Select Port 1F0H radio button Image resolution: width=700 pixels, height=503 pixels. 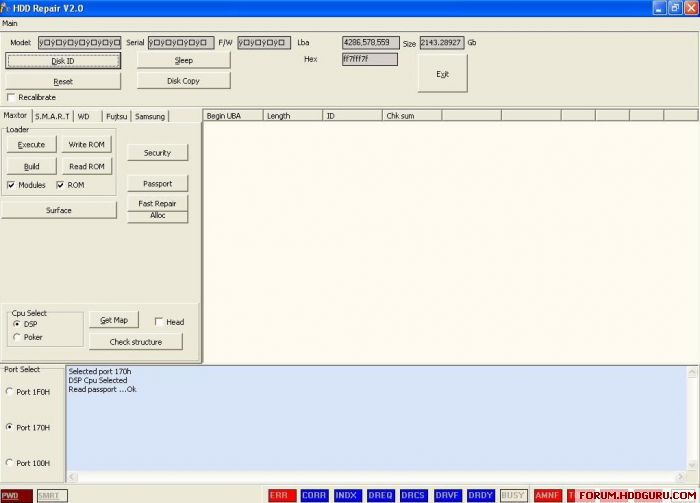click(9, 391)
